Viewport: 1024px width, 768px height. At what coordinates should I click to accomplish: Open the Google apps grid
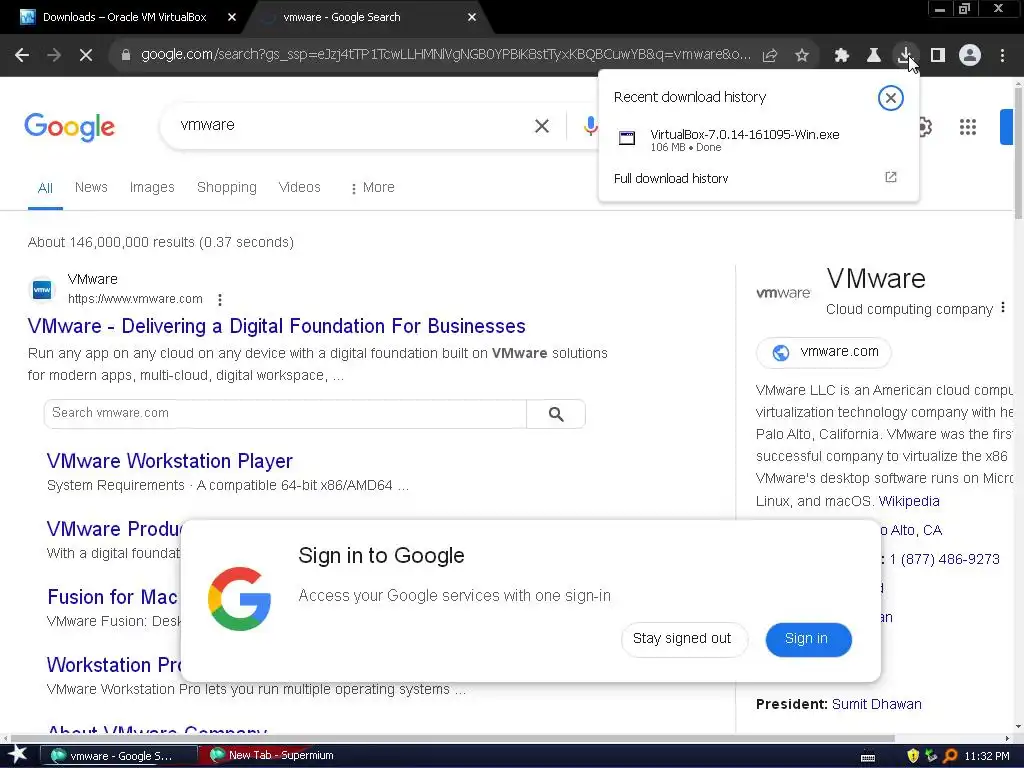tap(968, 127)
